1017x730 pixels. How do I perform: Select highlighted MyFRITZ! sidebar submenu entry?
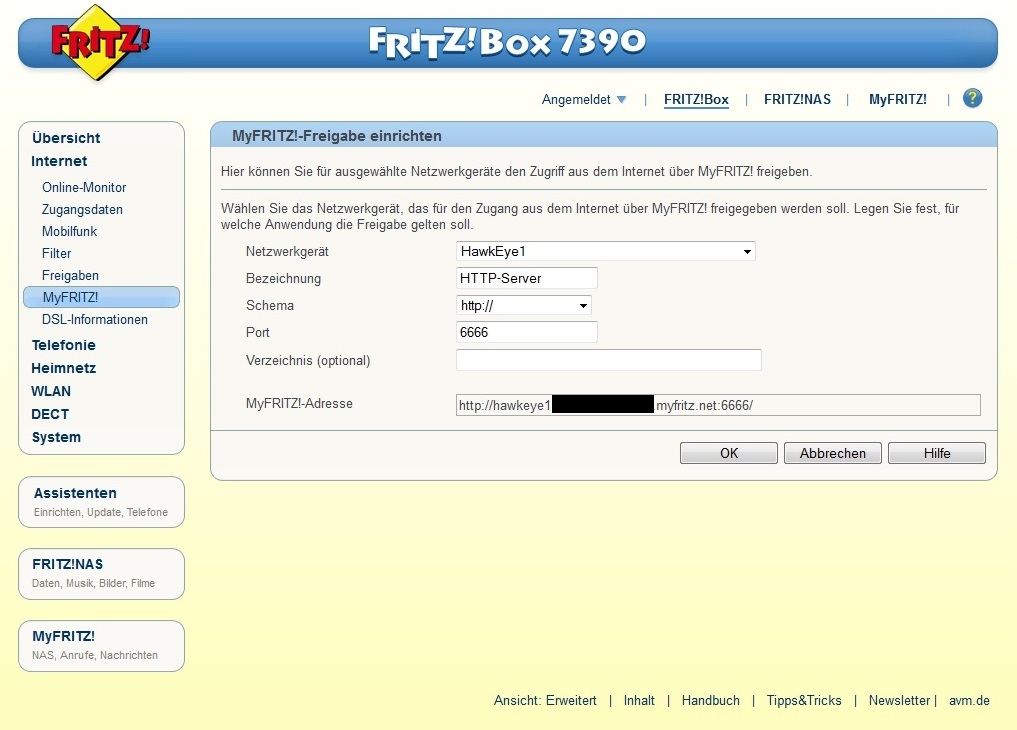101,297
